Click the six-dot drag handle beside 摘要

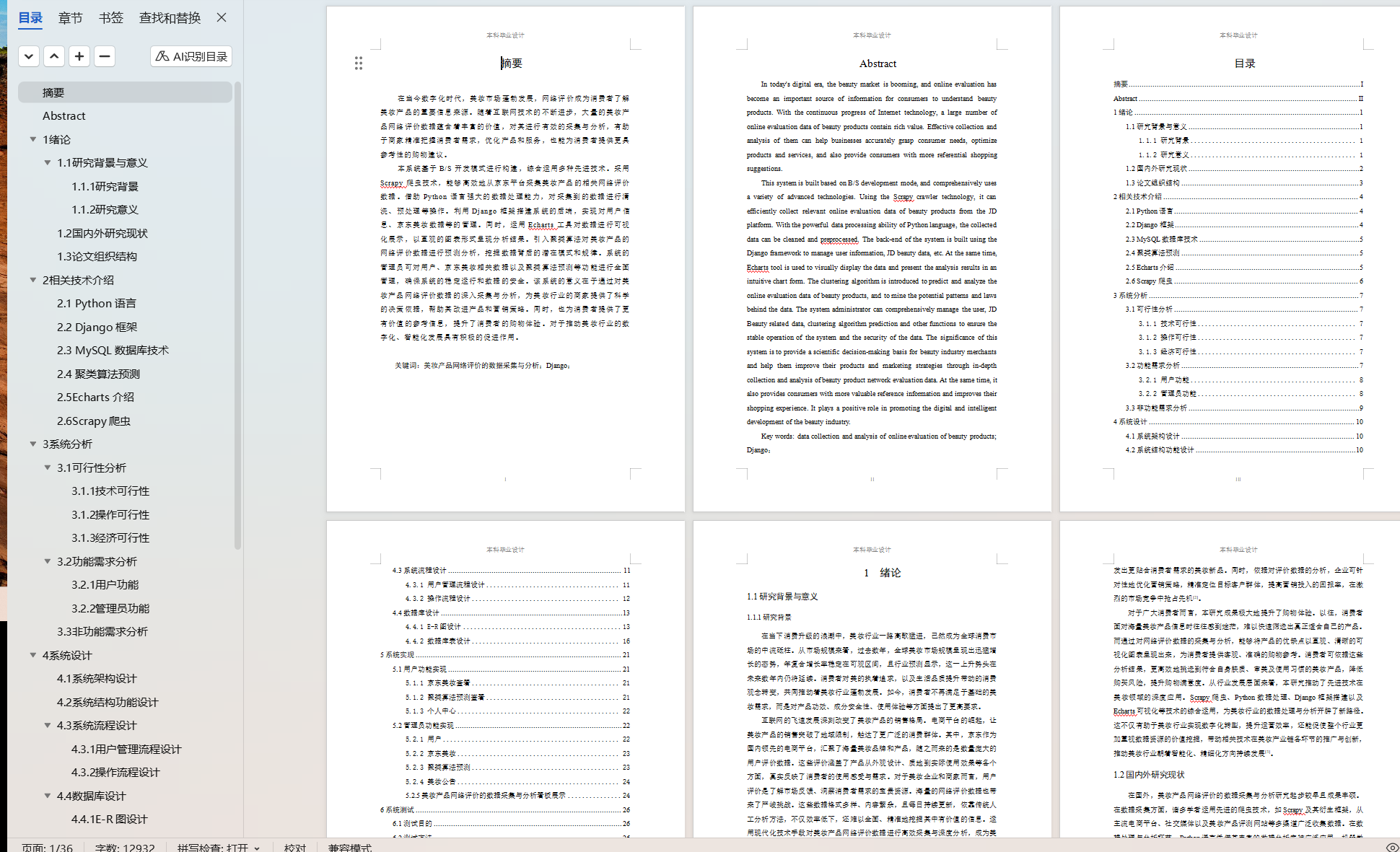[358, 63]
